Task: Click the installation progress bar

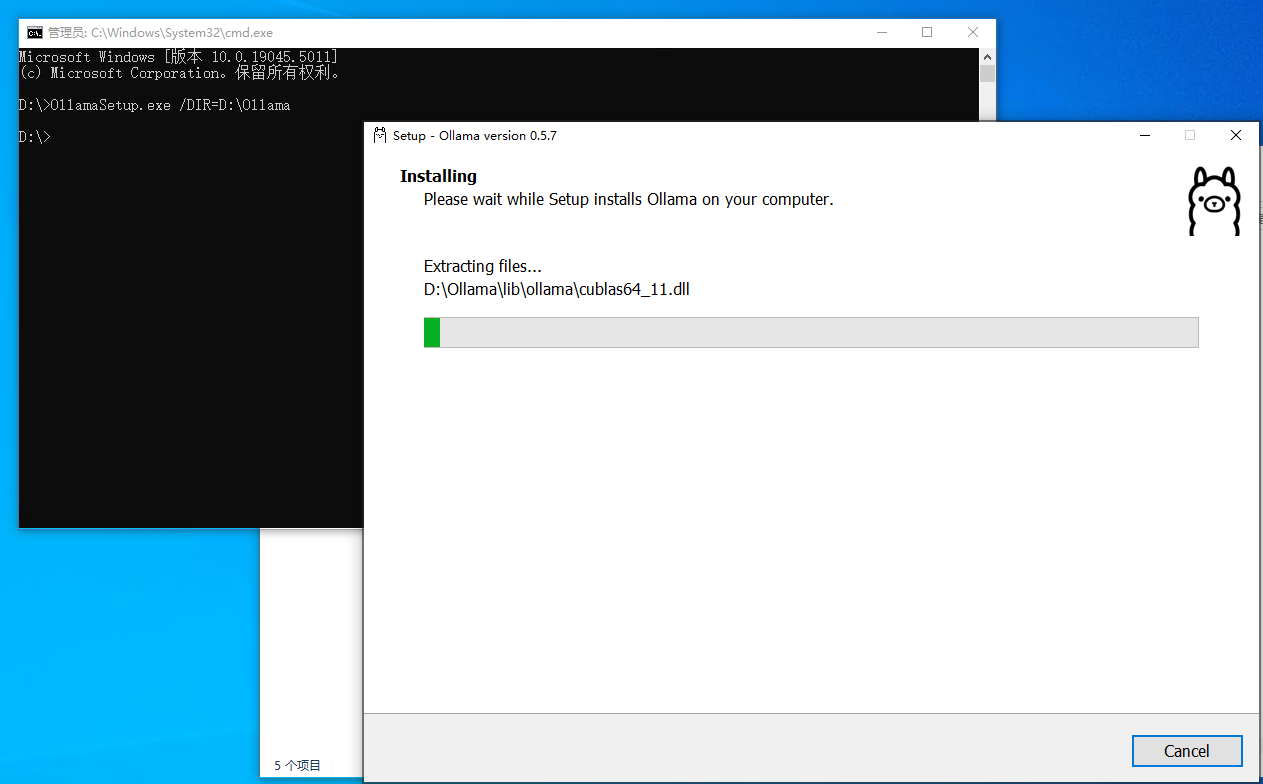Action: pos(811,332)
